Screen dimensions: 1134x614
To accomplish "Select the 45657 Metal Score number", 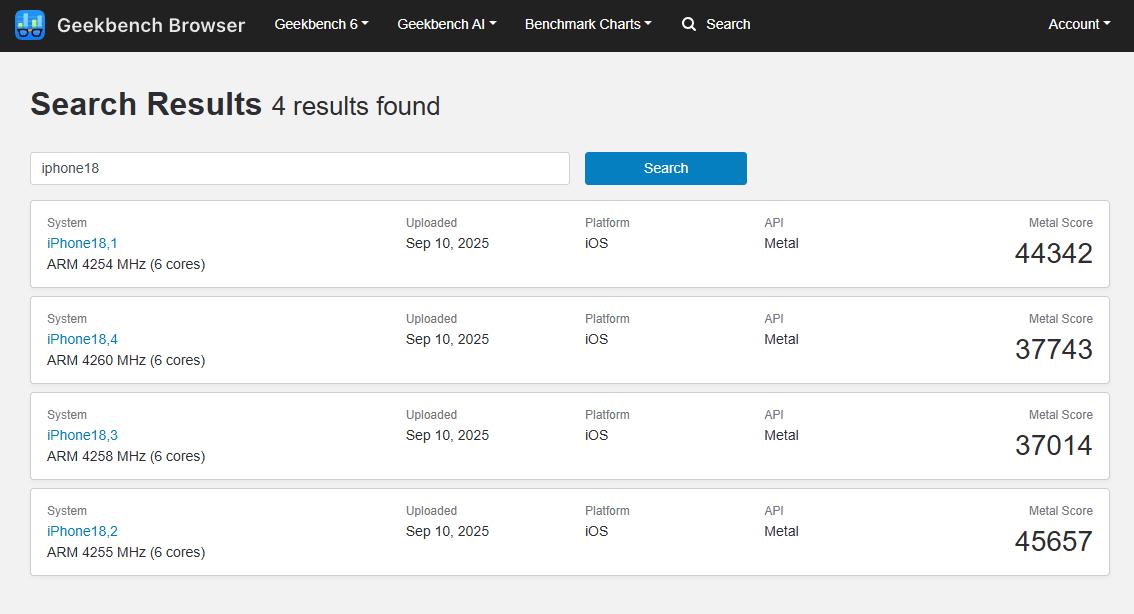I will click(x=1053, y=542).
